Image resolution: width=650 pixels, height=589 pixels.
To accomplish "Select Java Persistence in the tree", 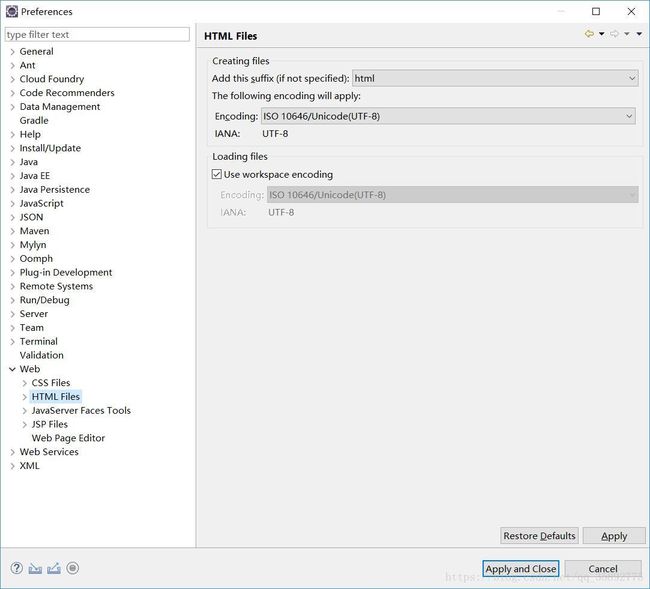I will (55, 189).
